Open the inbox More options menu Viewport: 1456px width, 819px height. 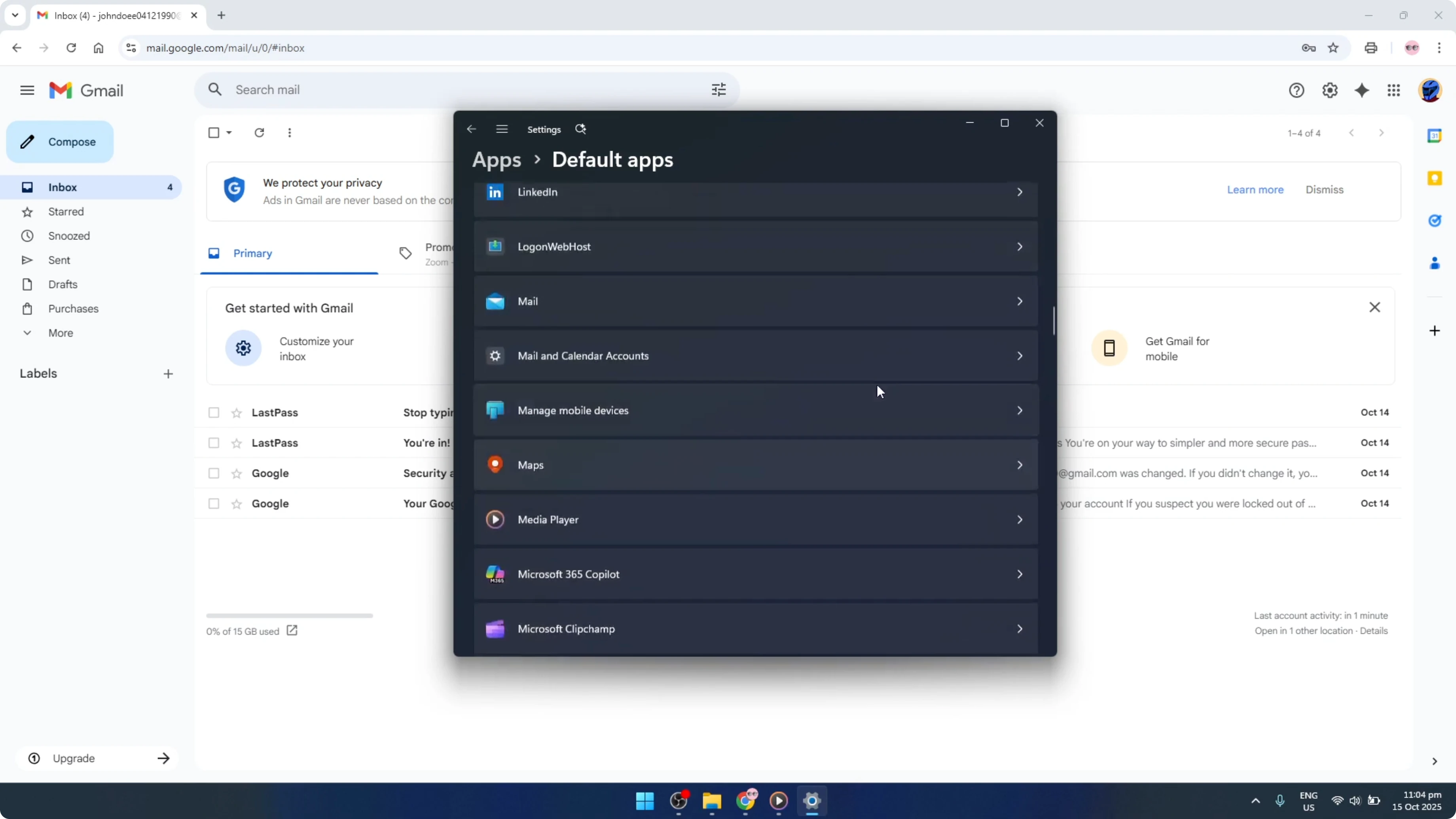[x=289, y=133]
